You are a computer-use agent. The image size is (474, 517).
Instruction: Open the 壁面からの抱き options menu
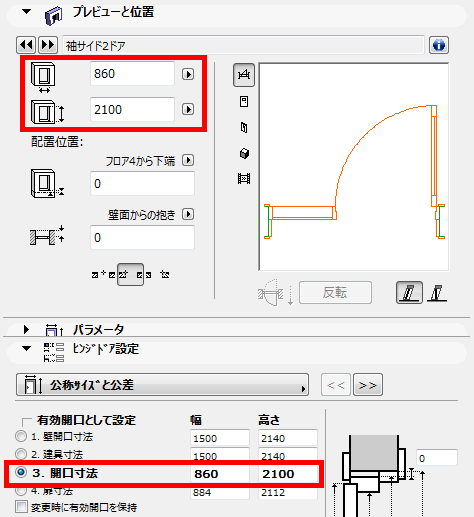tap(188, 214)
